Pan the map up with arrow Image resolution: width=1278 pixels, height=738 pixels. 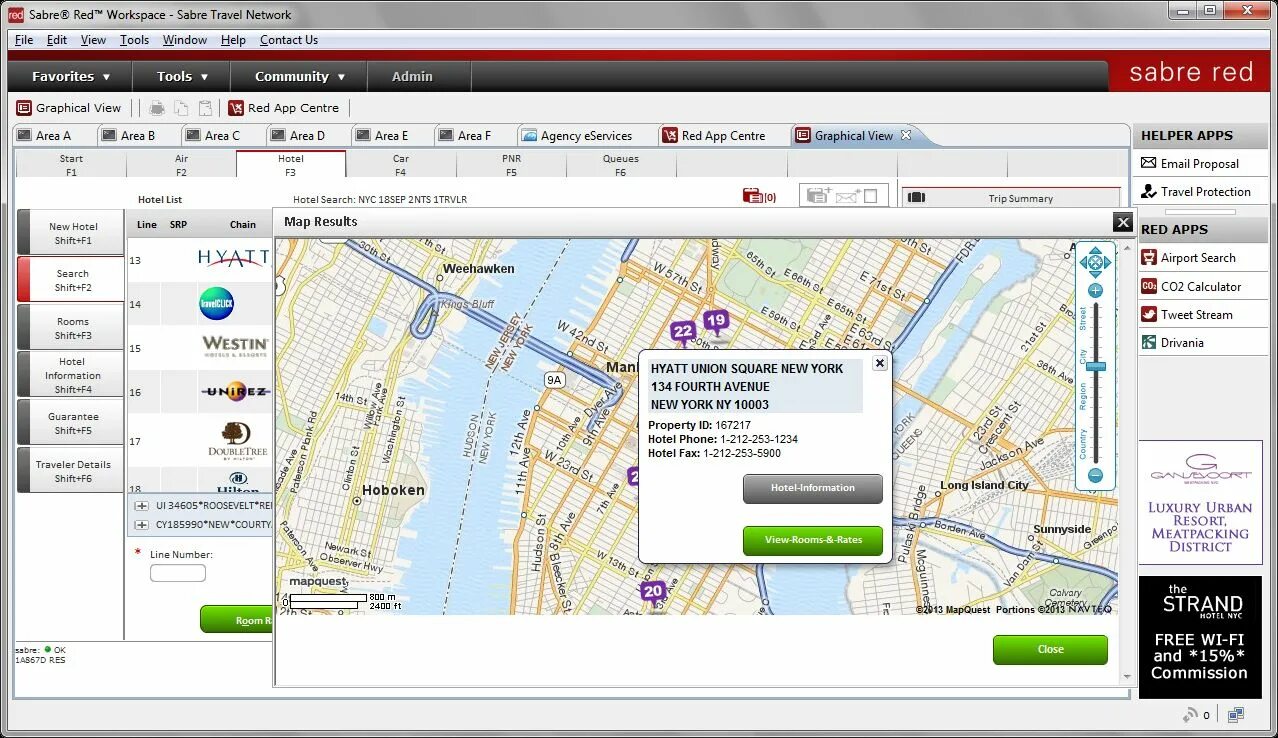tap(1095, 251)
